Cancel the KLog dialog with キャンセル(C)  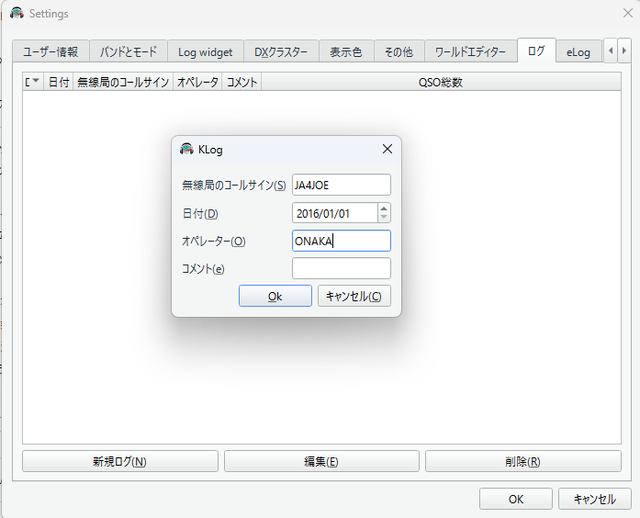click(x=354, y=296)
